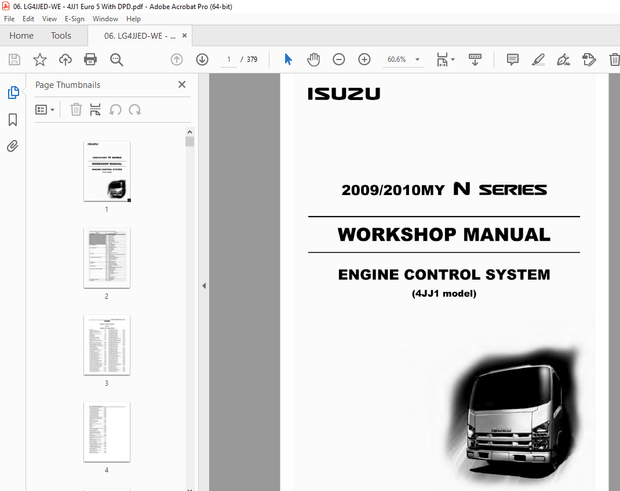Click the Selection arrow tool
Viewport: 620px width, 491px height.
(x=288, y=60)
